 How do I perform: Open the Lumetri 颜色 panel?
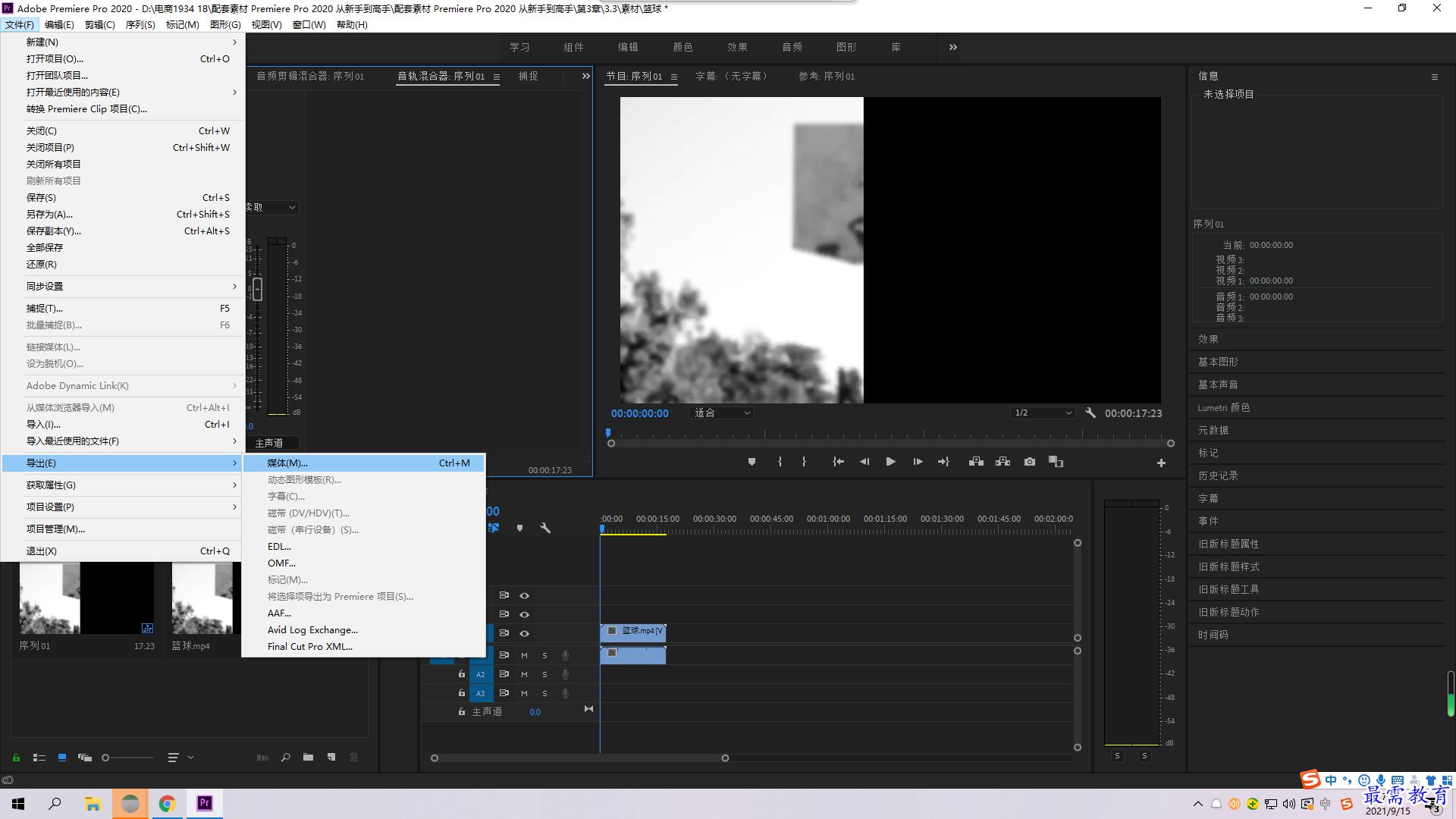click(1224, 407)
